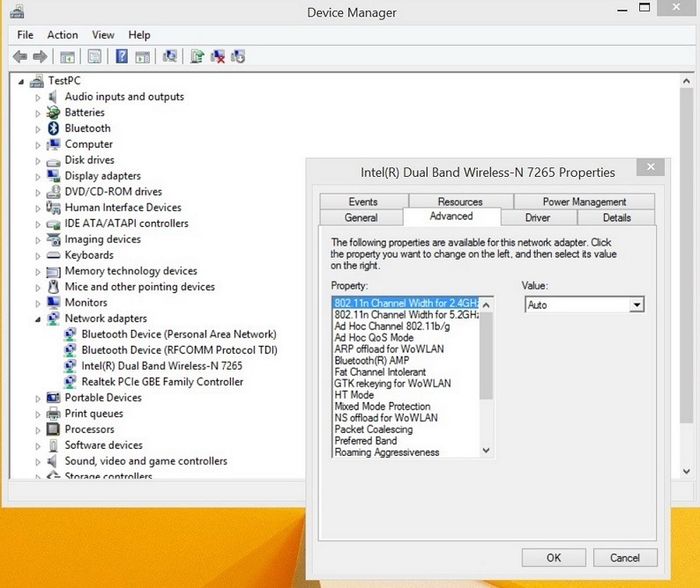The width and height of the screenshot is (700, 588).
Task: Select Roaming Aggressiveness in the Property list
Action: 386,452
